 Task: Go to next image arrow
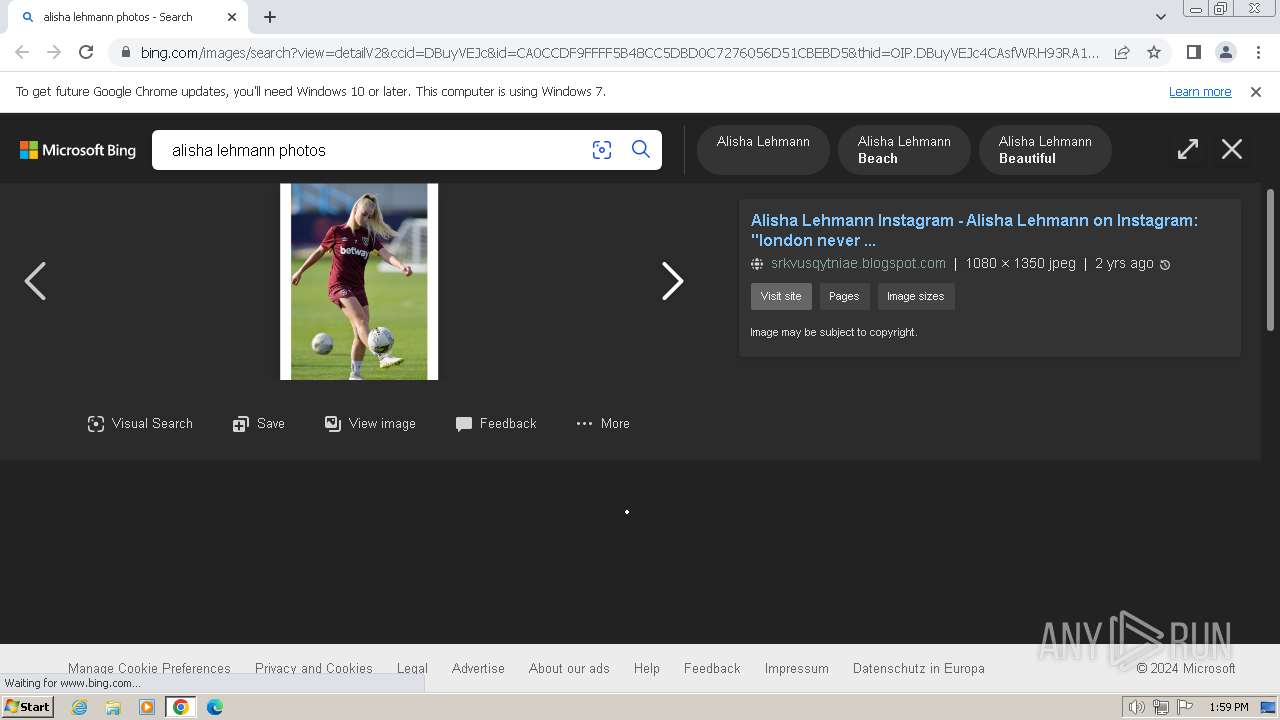pos(673,281)
